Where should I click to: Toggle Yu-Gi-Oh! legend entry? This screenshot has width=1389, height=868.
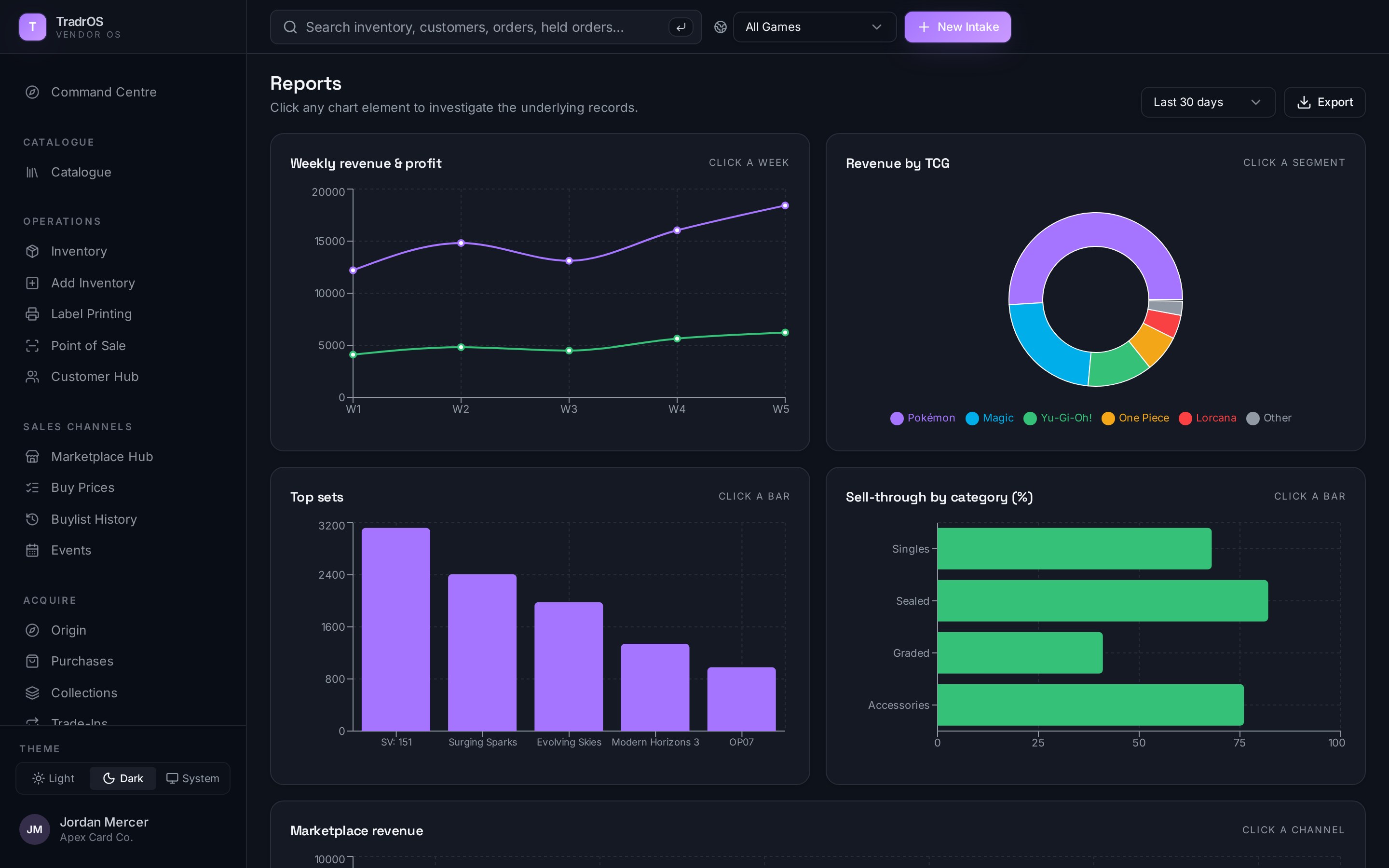tap(1058, 418)
